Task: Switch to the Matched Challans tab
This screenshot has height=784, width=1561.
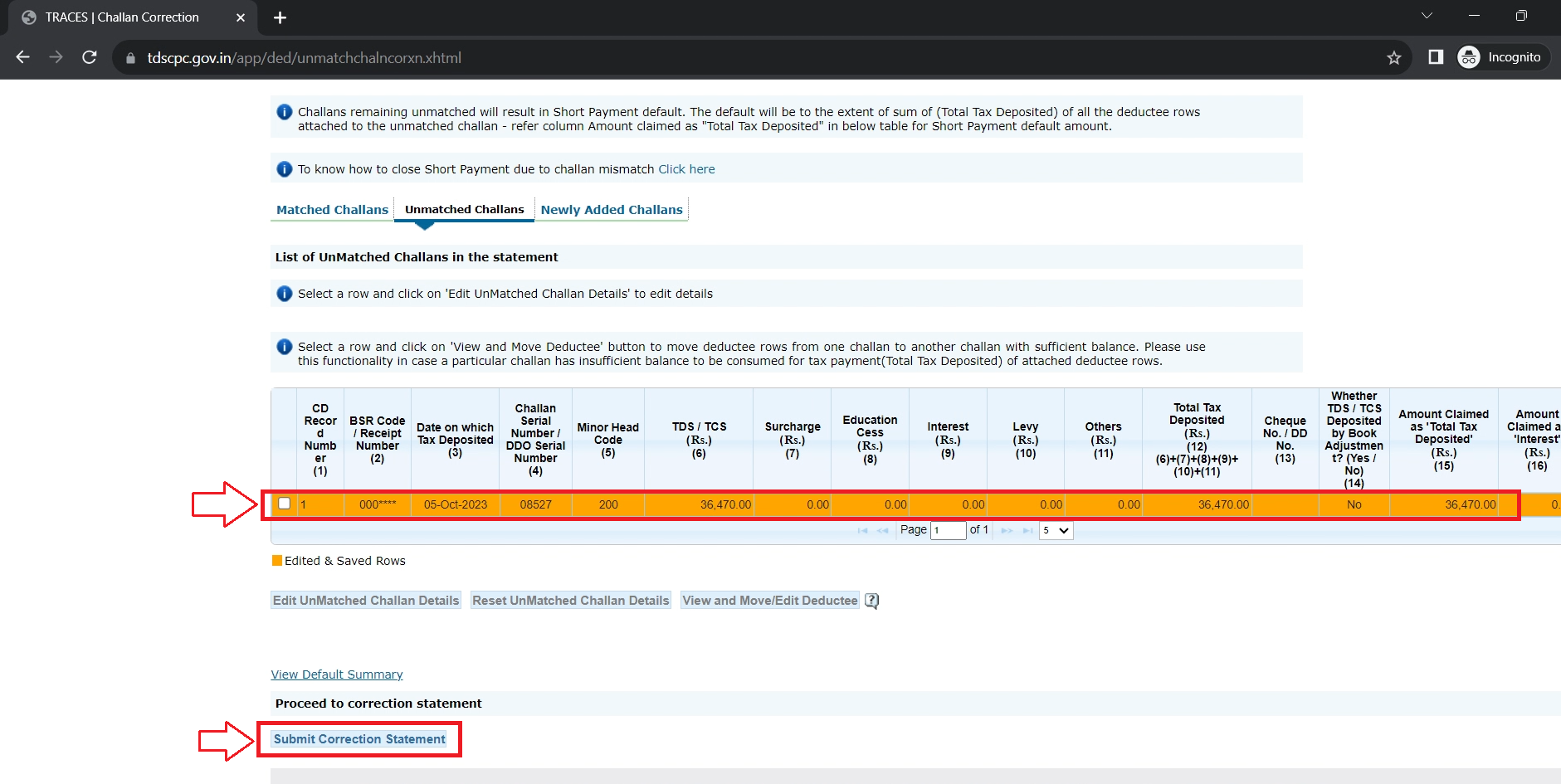Action: pyautogui.click(x=332, y=210)
